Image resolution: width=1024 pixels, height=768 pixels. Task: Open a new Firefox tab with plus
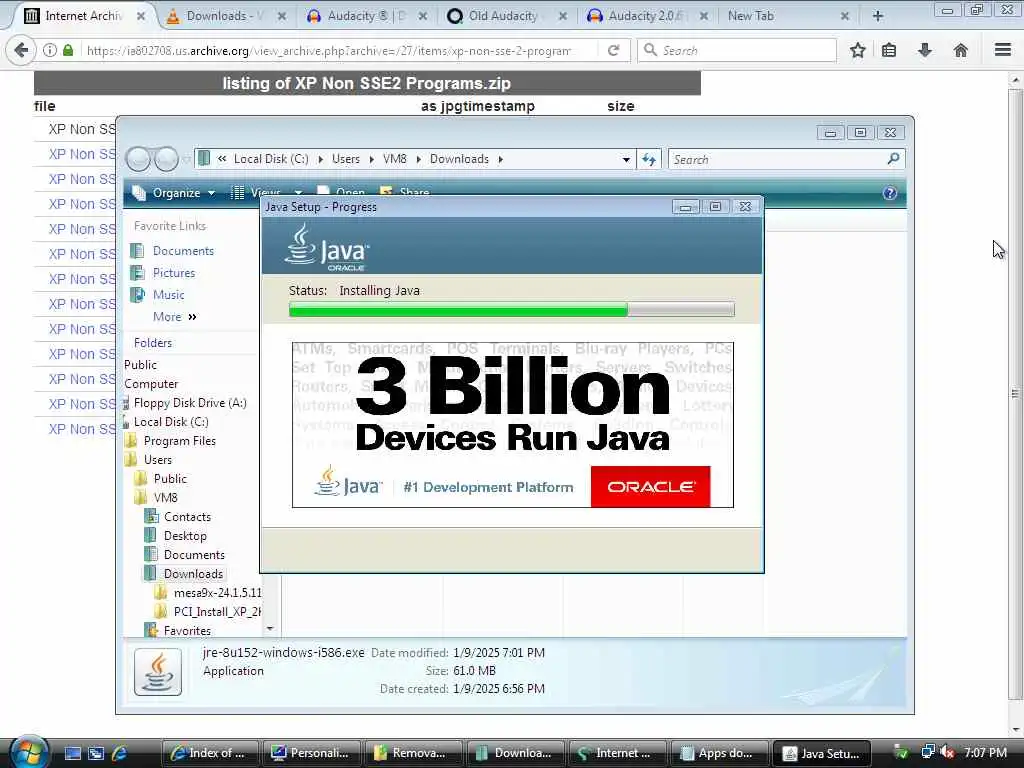click(878, 16)
